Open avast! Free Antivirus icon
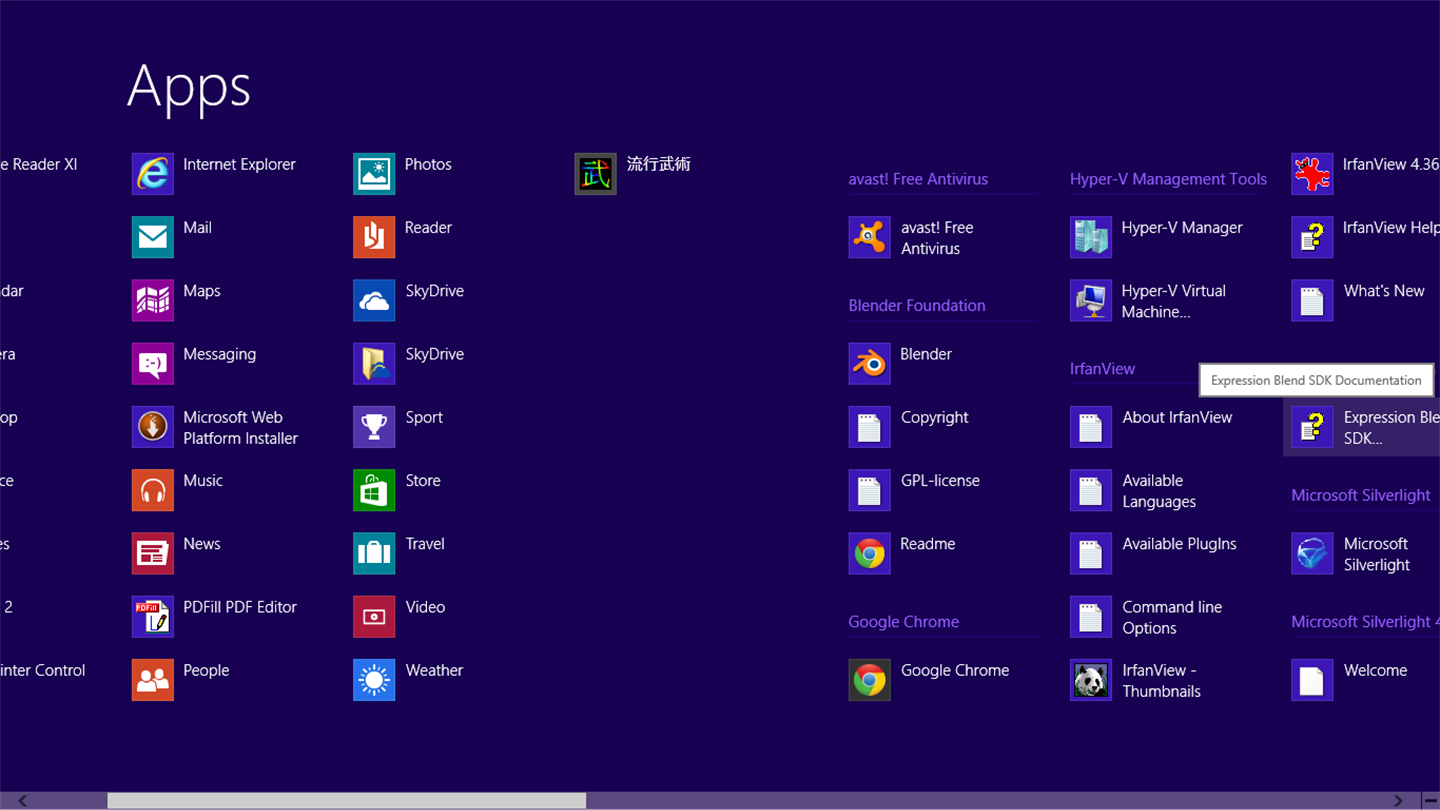 tap(869, 237)
